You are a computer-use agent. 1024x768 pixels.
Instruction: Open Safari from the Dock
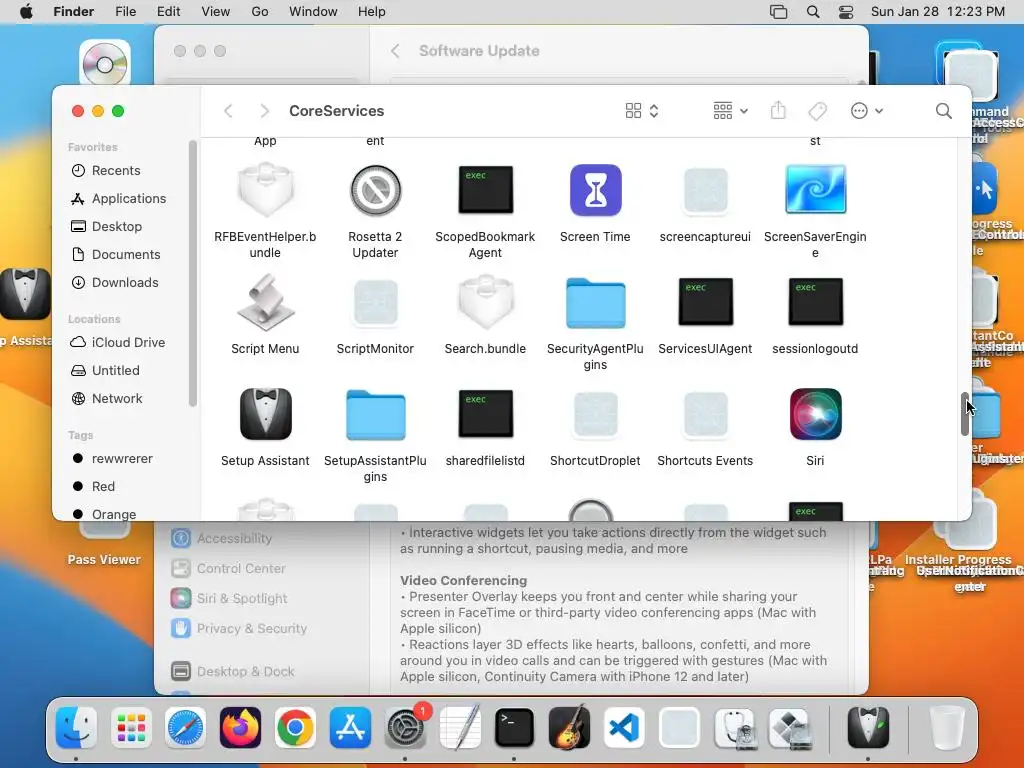185,727
